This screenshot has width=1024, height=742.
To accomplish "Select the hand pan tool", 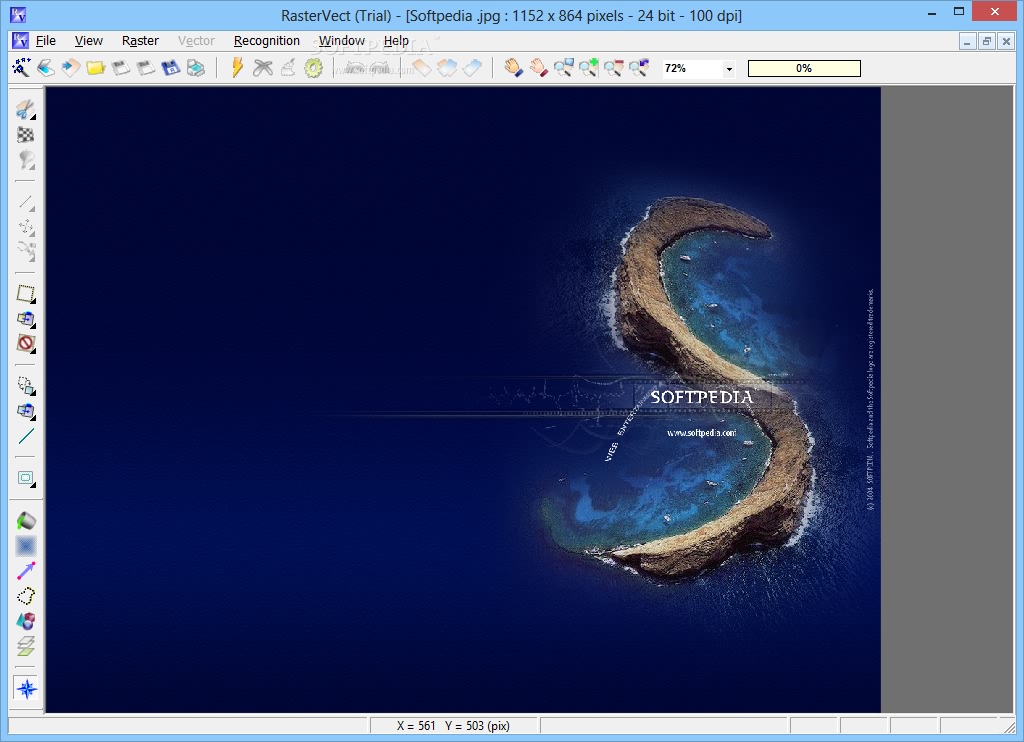I will click(513, 68).
